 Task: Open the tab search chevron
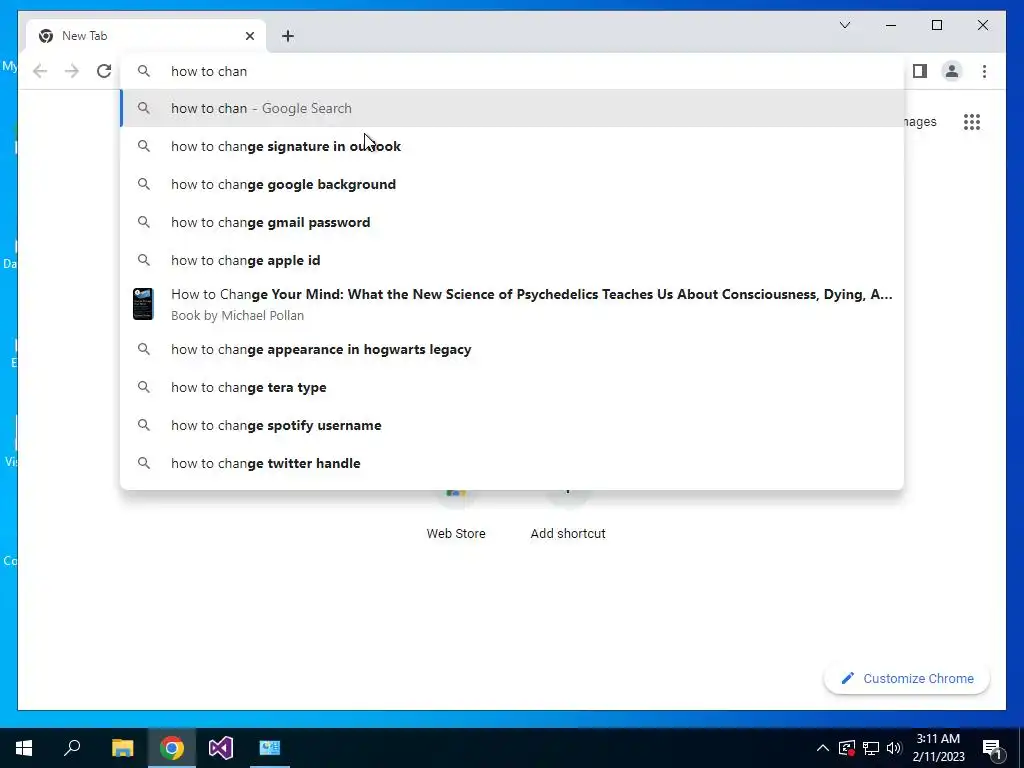coord(844,25)
